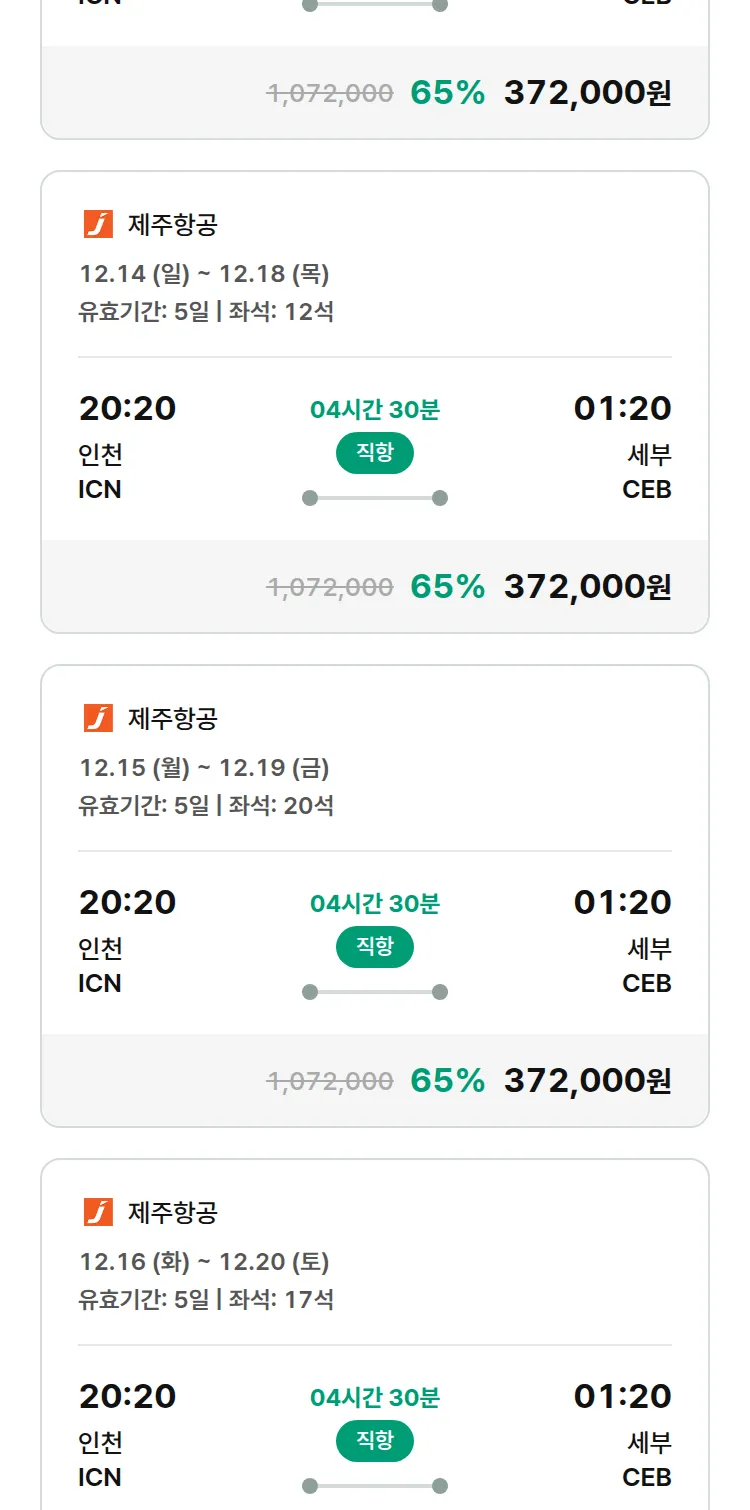Click the 372,000원 price in the topmost card
The width and height of the screenshot is (750, 1510).
[x=587, y=92]
